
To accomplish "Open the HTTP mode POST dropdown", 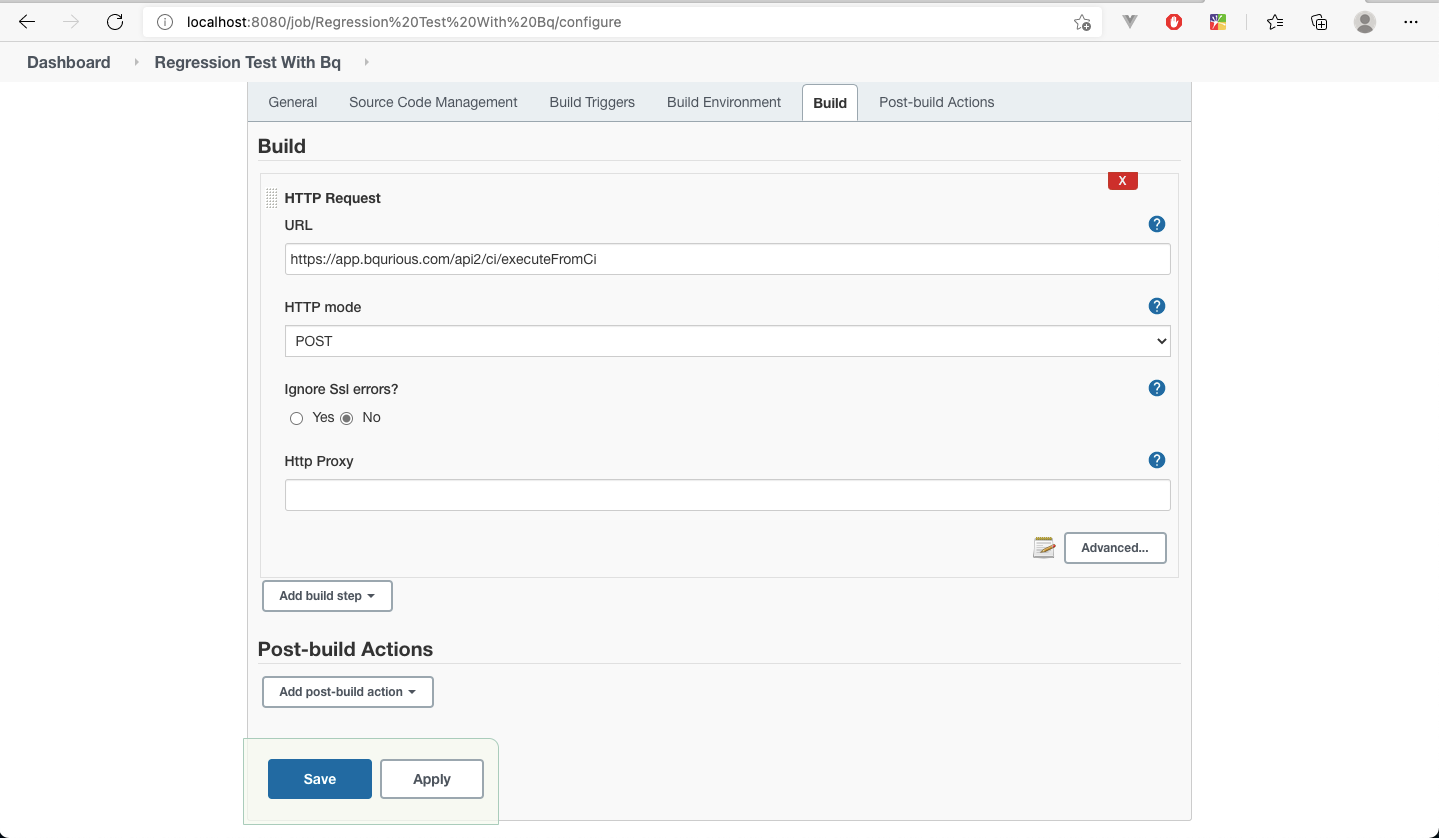I will tap(727, 341).
